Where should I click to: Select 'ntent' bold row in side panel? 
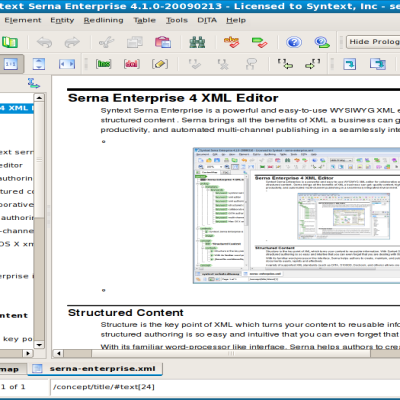point(17,315)
